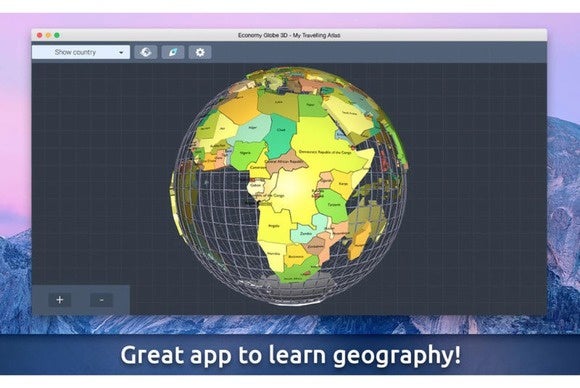Click the Nigeria label on the globe

(245, 153)
